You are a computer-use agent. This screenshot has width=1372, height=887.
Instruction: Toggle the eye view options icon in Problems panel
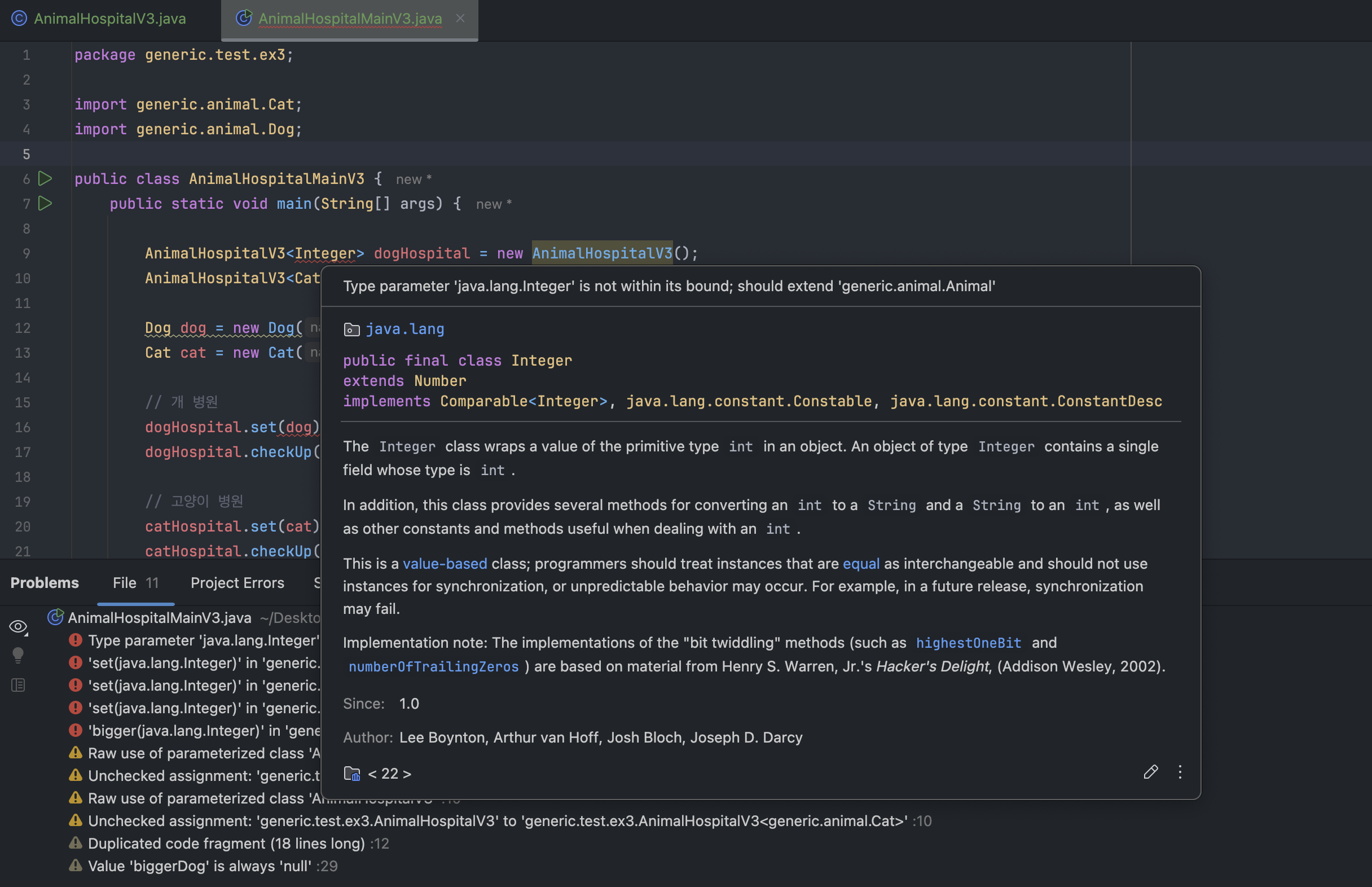pos(19,626)
